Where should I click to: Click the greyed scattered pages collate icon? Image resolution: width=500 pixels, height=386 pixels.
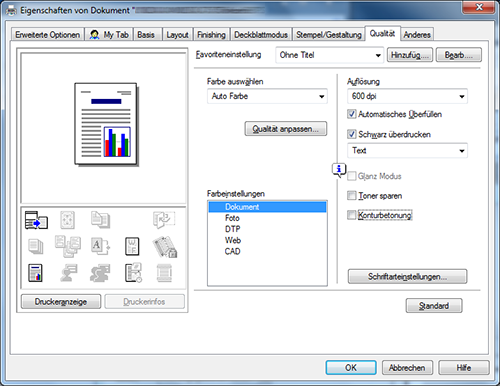(68, 246)
